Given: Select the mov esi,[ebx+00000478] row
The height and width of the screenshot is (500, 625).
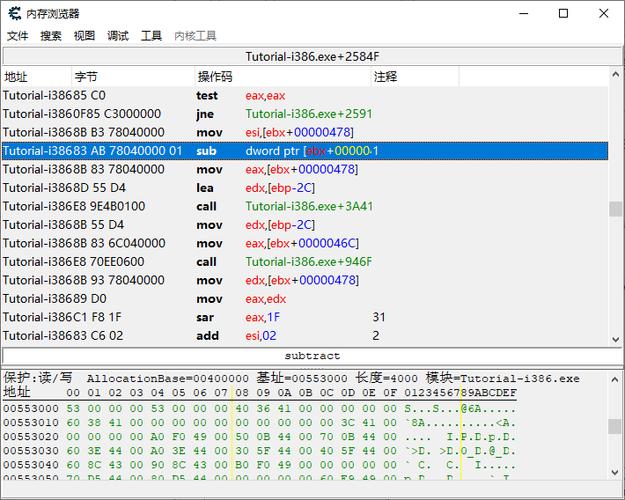Looking at the screenshot, I should click(x=305, y=132).
